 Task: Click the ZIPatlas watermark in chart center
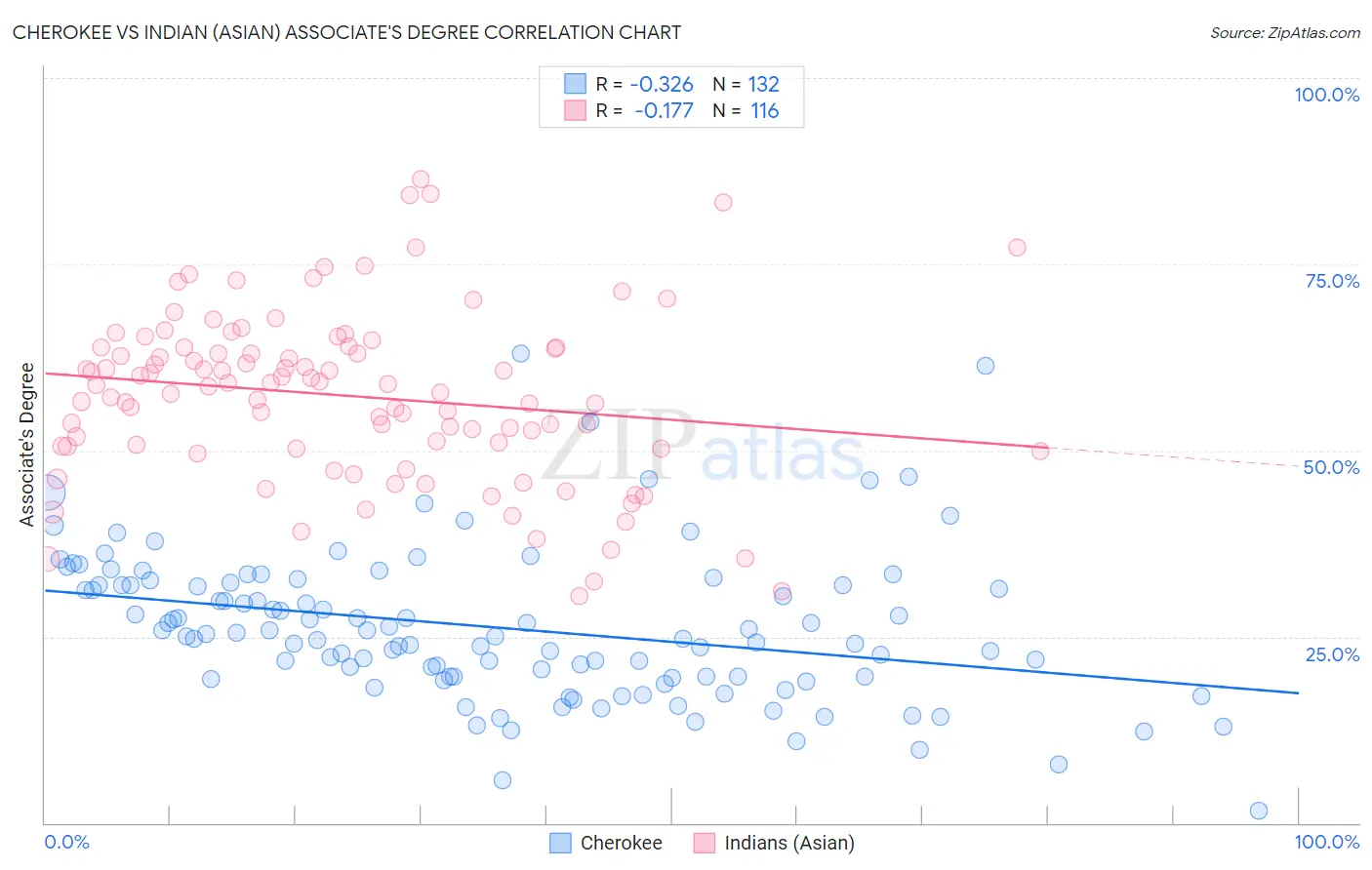(x=703, y=449)
